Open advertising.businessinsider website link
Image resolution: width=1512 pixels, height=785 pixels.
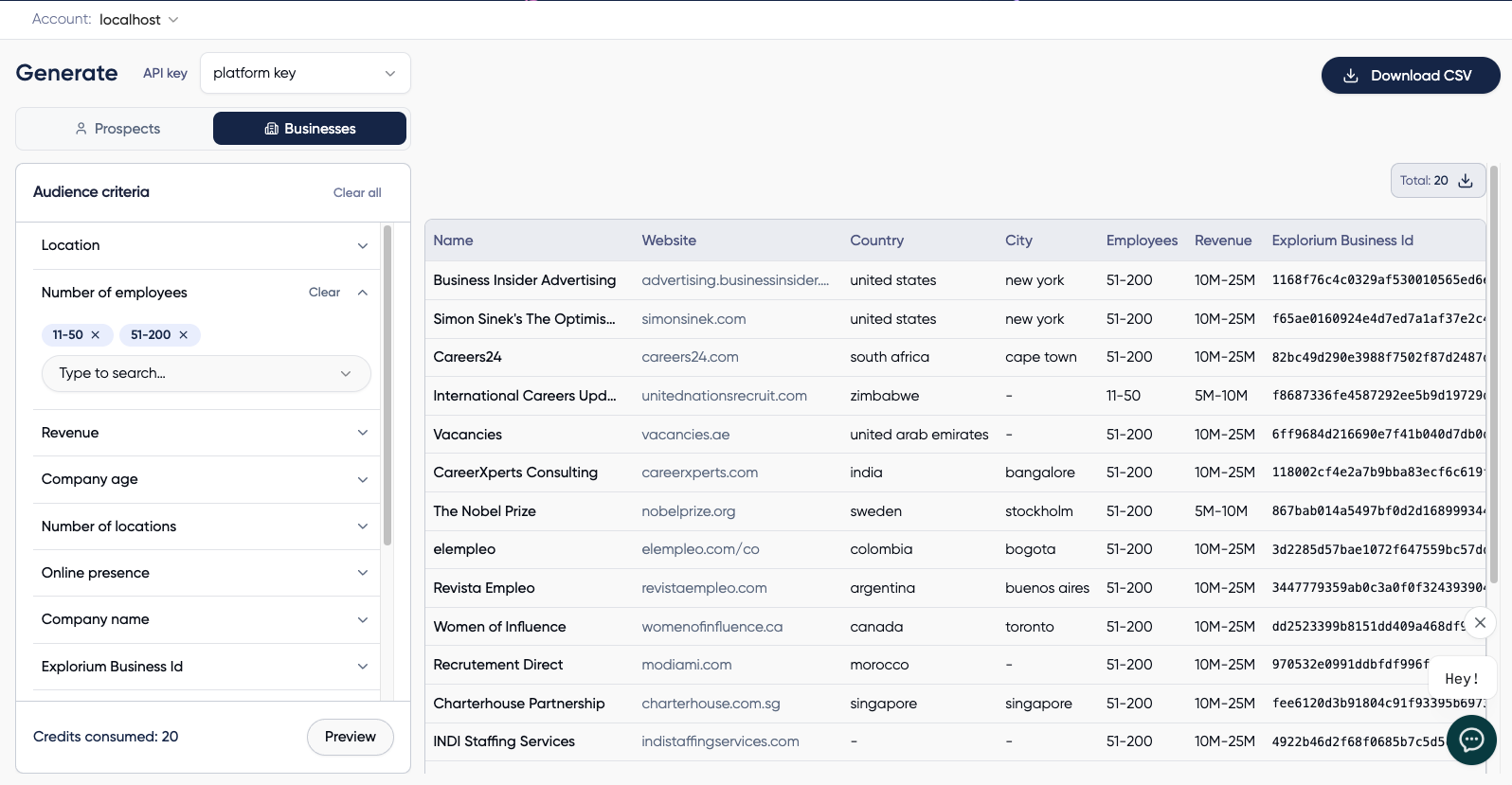coord(735,280)
